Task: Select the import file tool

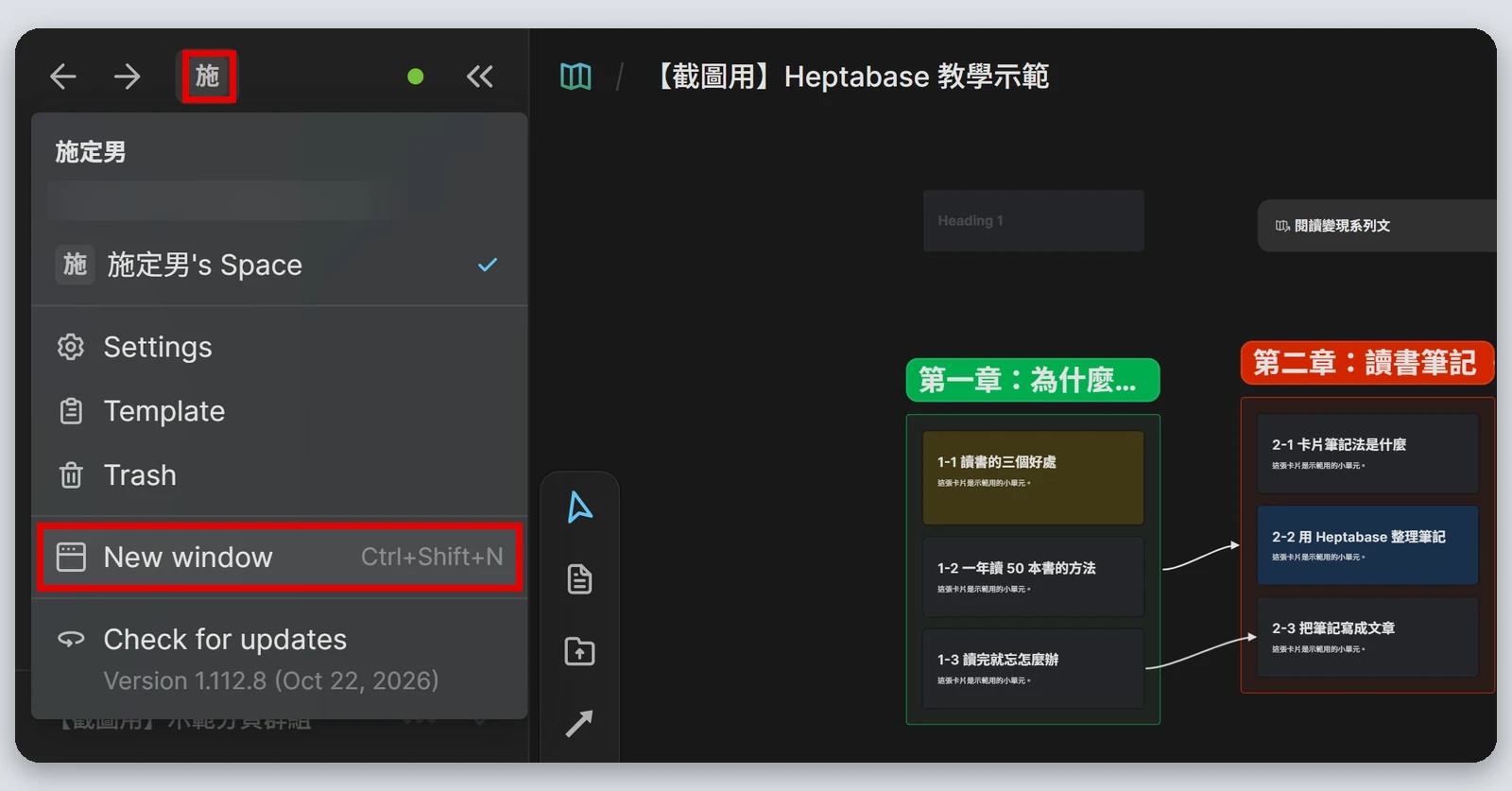Action: coord(579,651)
